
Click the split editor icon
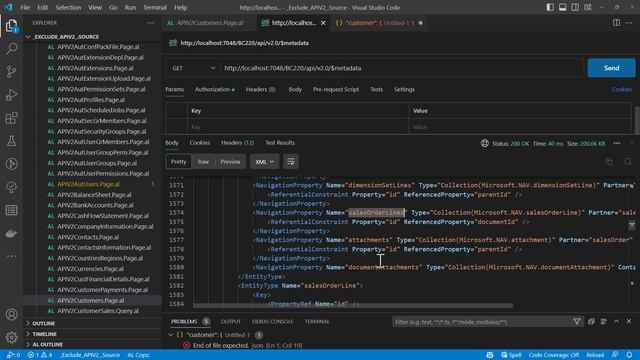point(616,23)
